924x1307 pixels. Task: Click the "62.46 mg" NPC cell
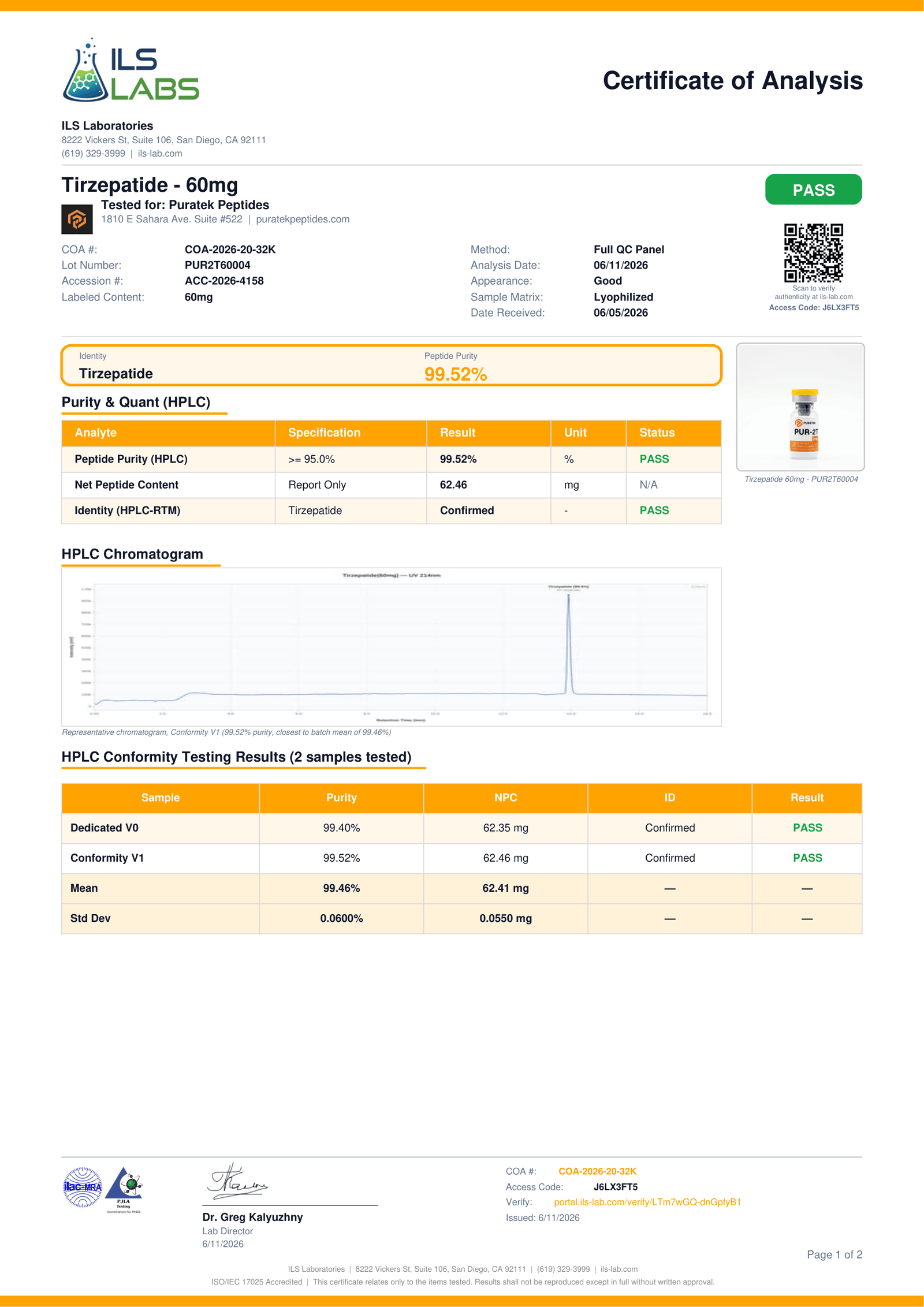(x=505, y=858)
